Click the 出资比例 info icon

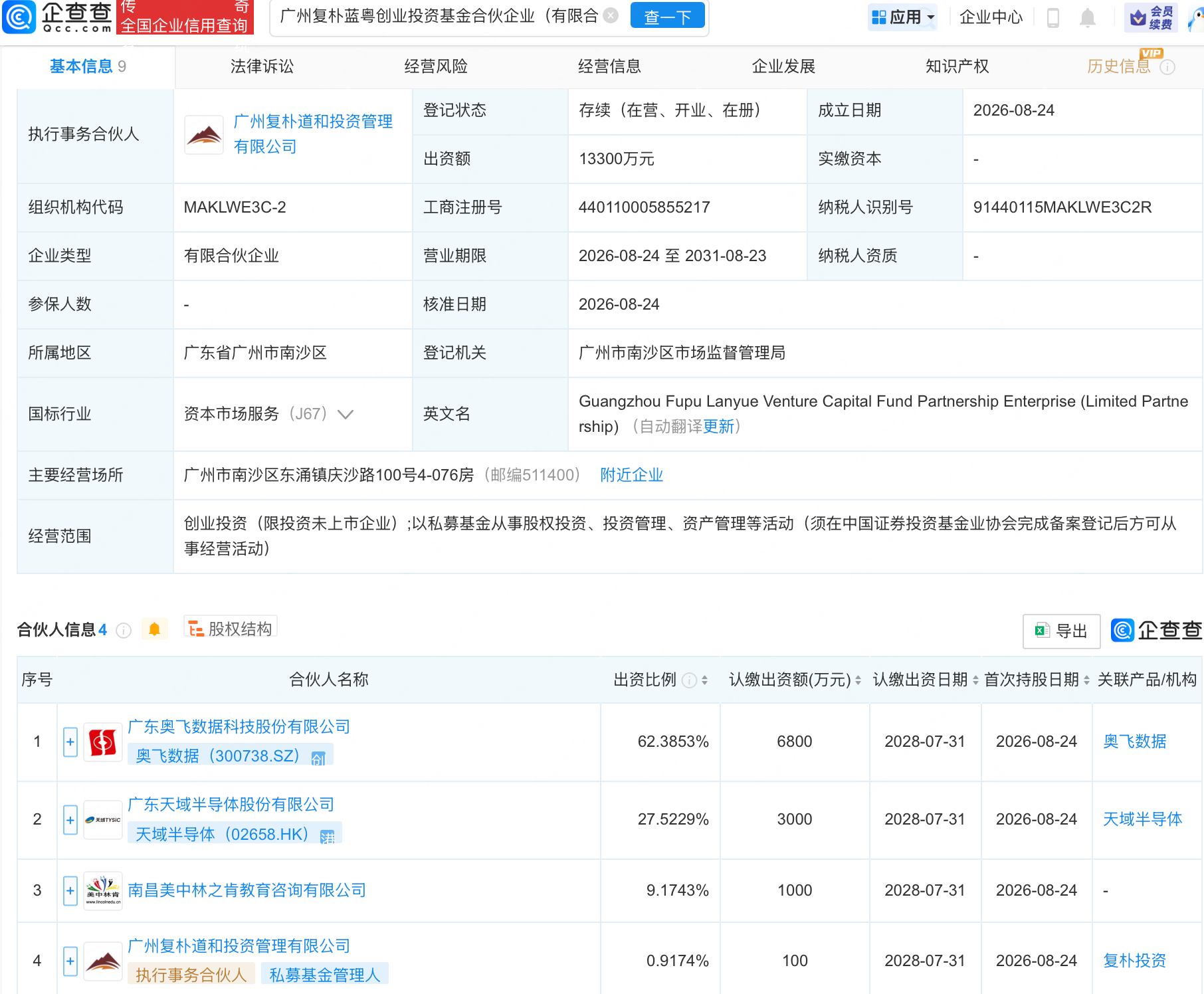tap(690, 680)
